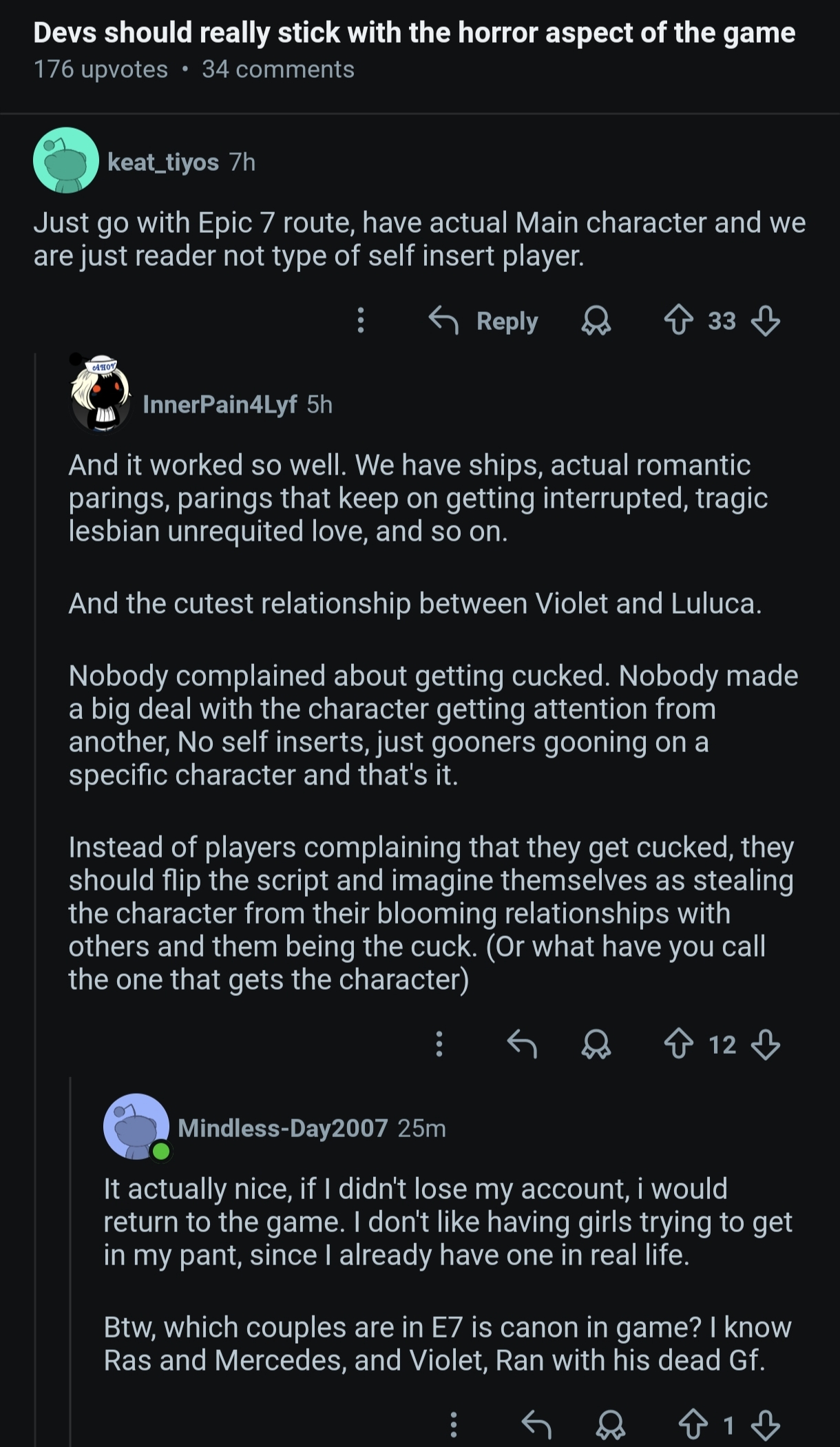Open three-dot menu on Mindless-Day2007's comment
Image resolution: width=840 pixels, height=1447 pixels.
click(x=453, y=1424)
